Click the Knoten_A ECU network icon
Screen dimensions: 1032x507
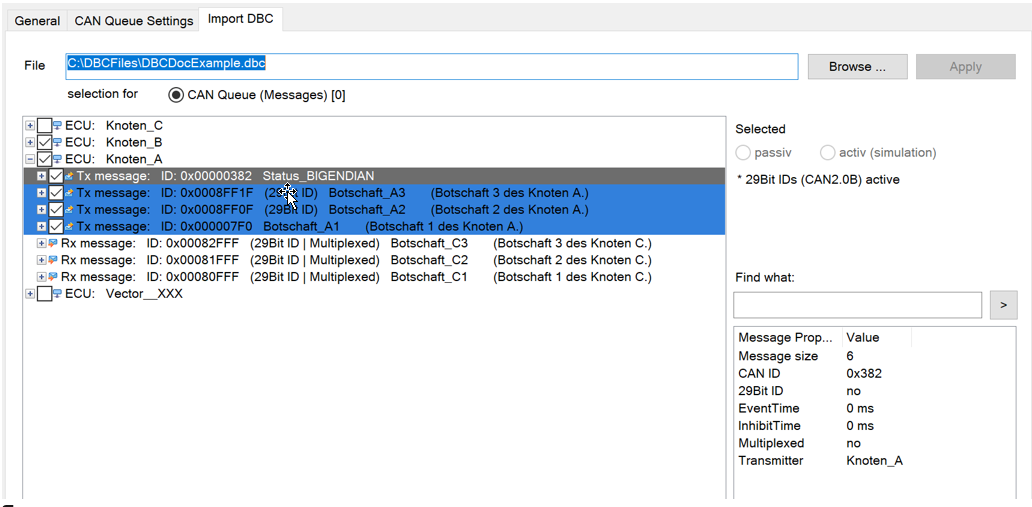(57, 159)
